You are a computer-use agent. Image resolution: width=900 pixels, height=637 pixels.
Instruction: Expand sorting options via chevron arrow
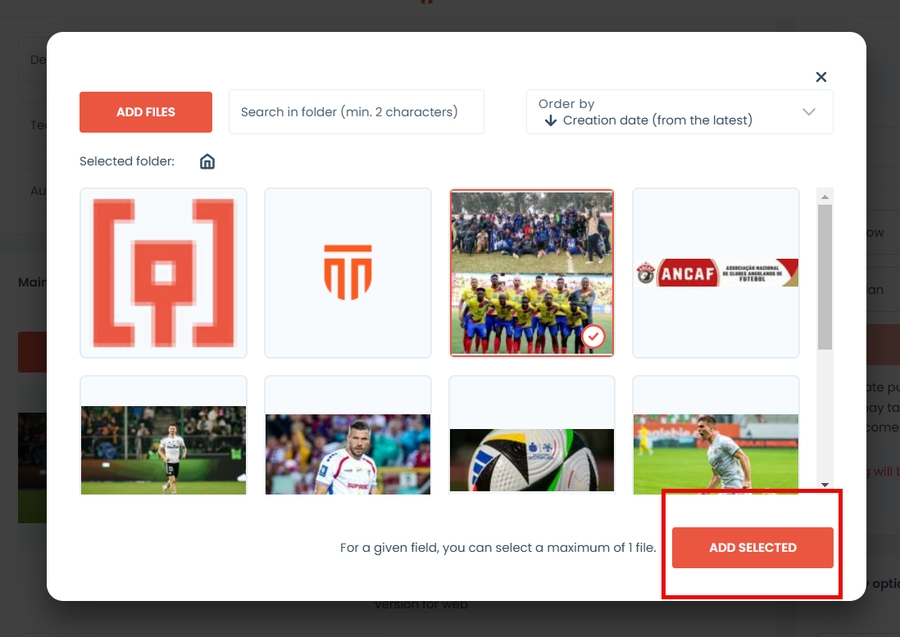coord(809,112)
